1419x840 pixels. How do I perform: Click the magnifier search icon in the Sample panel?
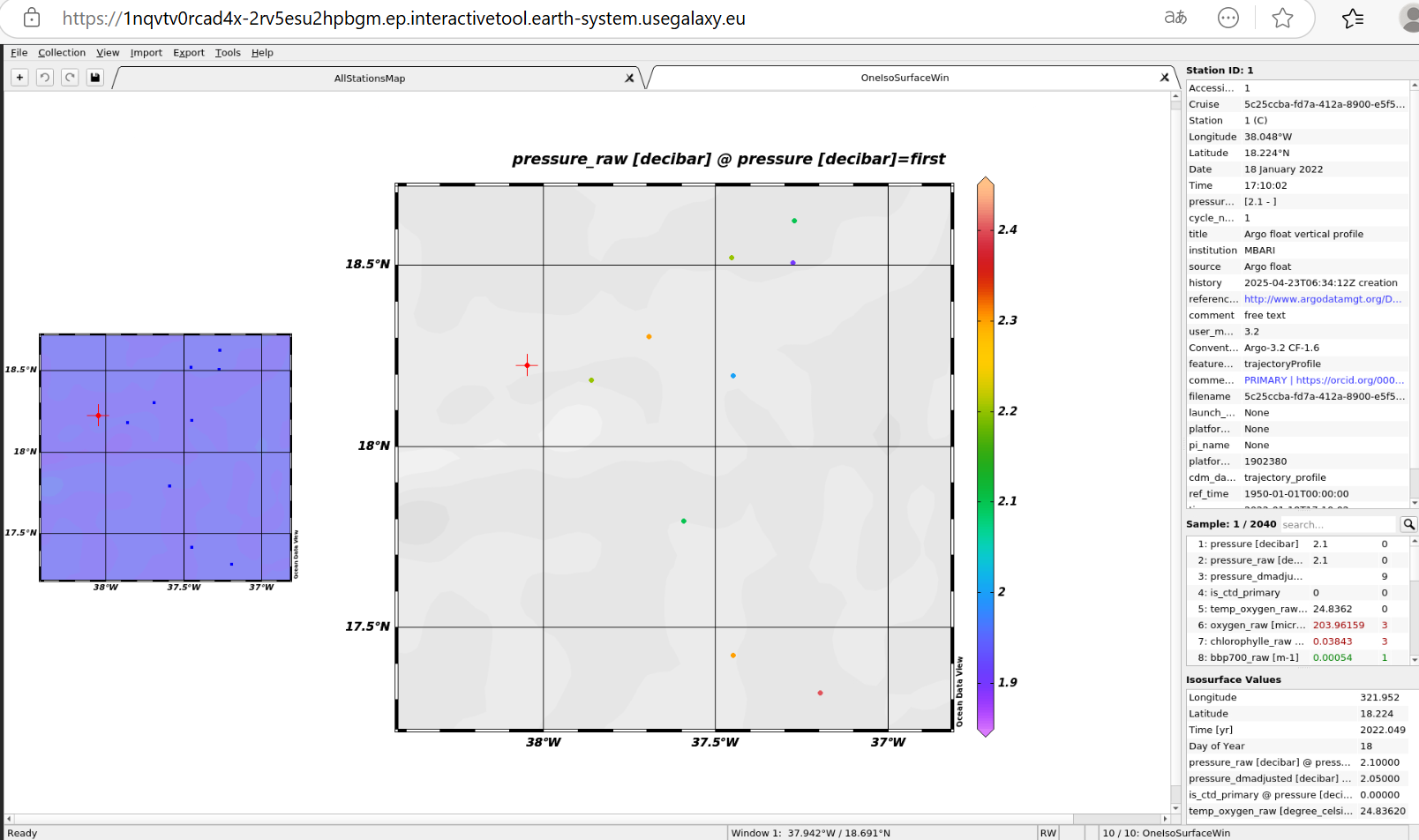pos(1408,523)
